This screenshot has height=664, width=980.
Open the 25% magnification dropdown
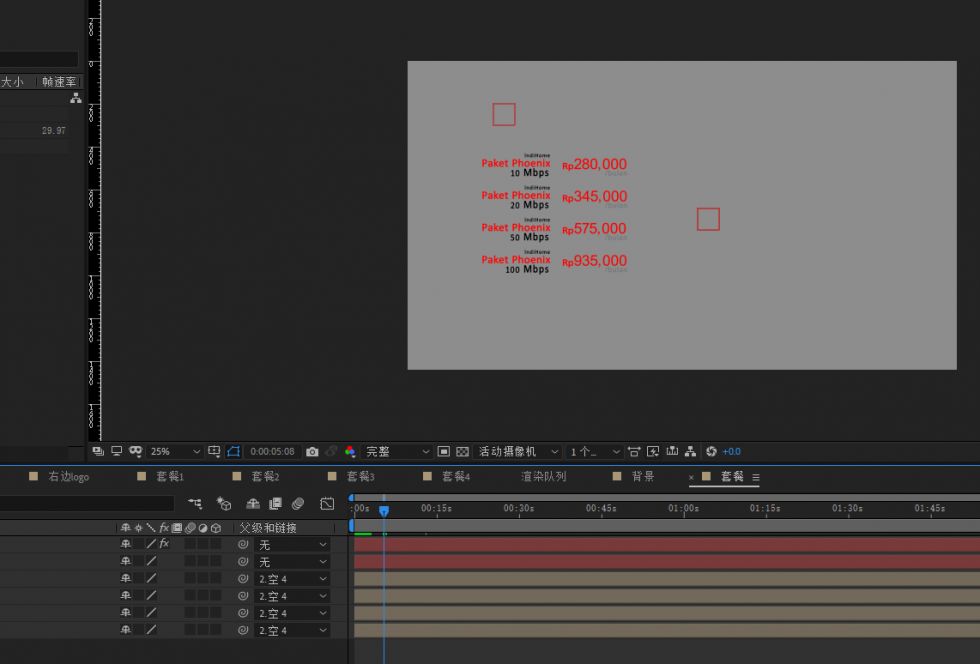click(x=175, y=452)
